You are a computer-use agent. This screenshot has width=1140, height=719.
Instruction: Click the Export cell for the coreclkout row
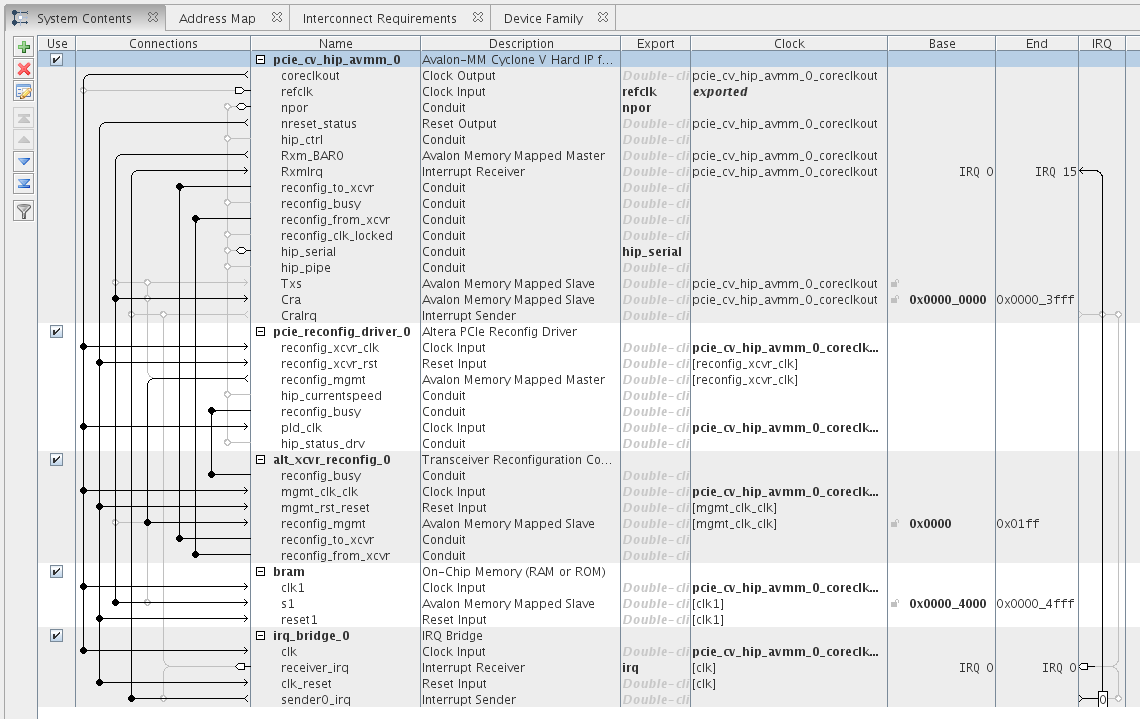click(654, 76)
